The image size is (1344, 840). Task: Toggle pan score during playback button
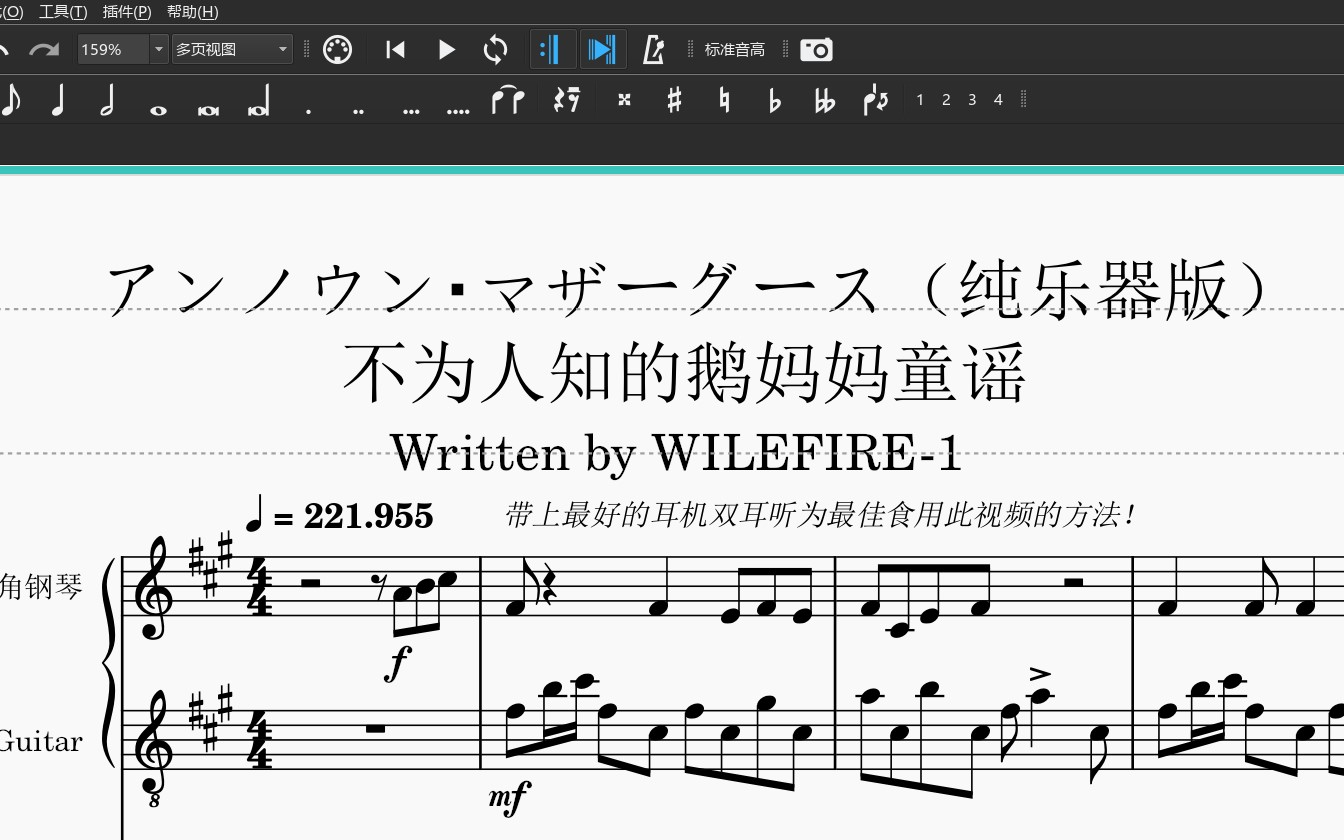point(603,49)
